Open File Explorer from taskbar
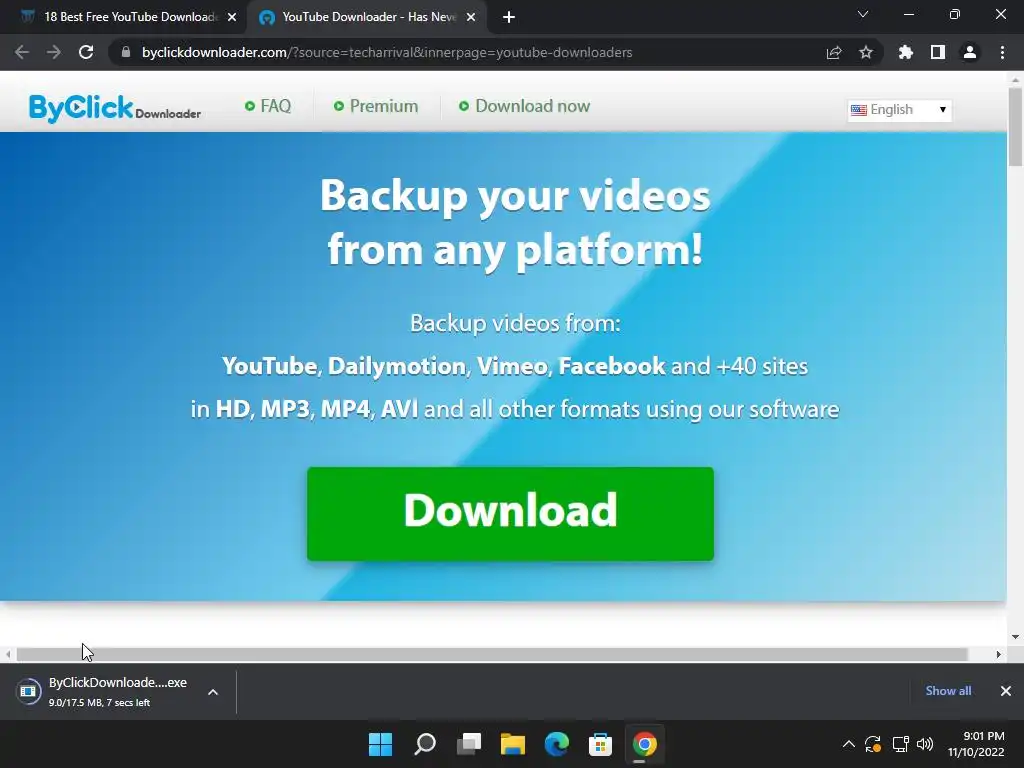This screenshot has height=768, width=1024. click(x=513, y=744)
